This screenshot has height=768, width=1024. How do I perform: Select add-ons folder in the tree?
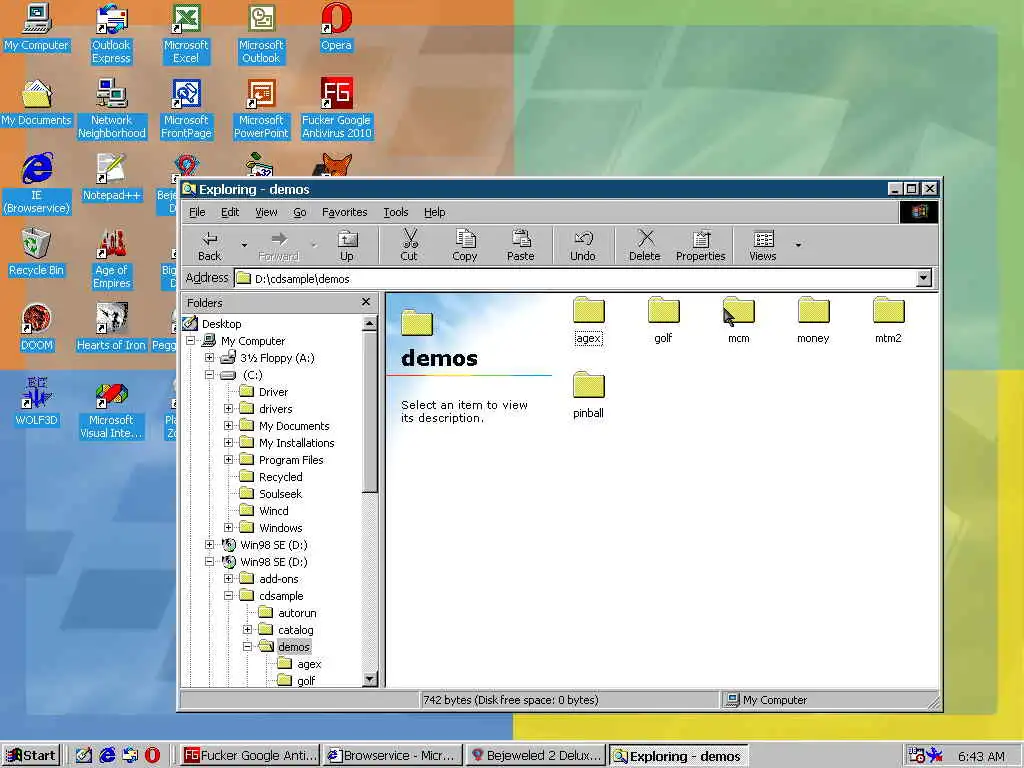tap(279, 579)
